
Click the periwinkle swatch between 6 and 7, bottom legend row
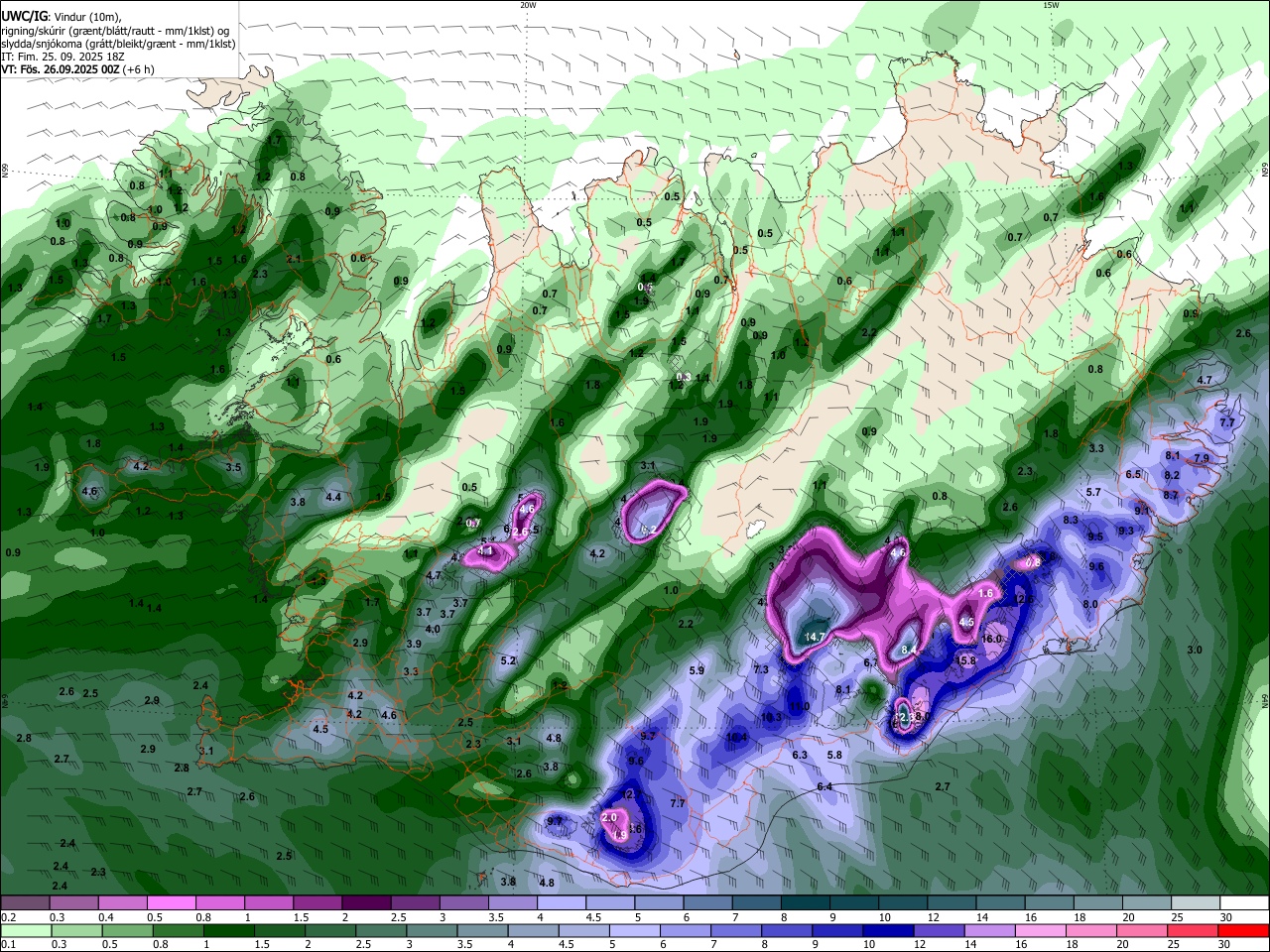click(687, 930)
